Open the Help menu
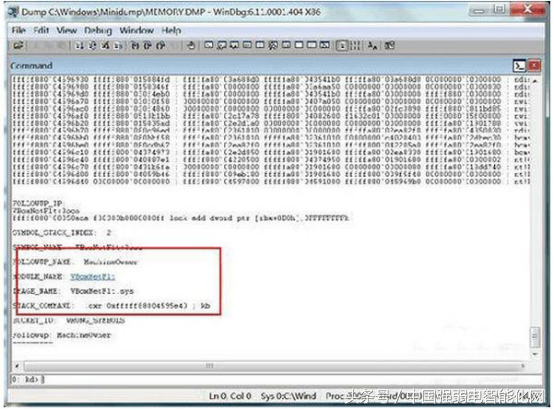554x410 pixels. [x=171, y=30]
